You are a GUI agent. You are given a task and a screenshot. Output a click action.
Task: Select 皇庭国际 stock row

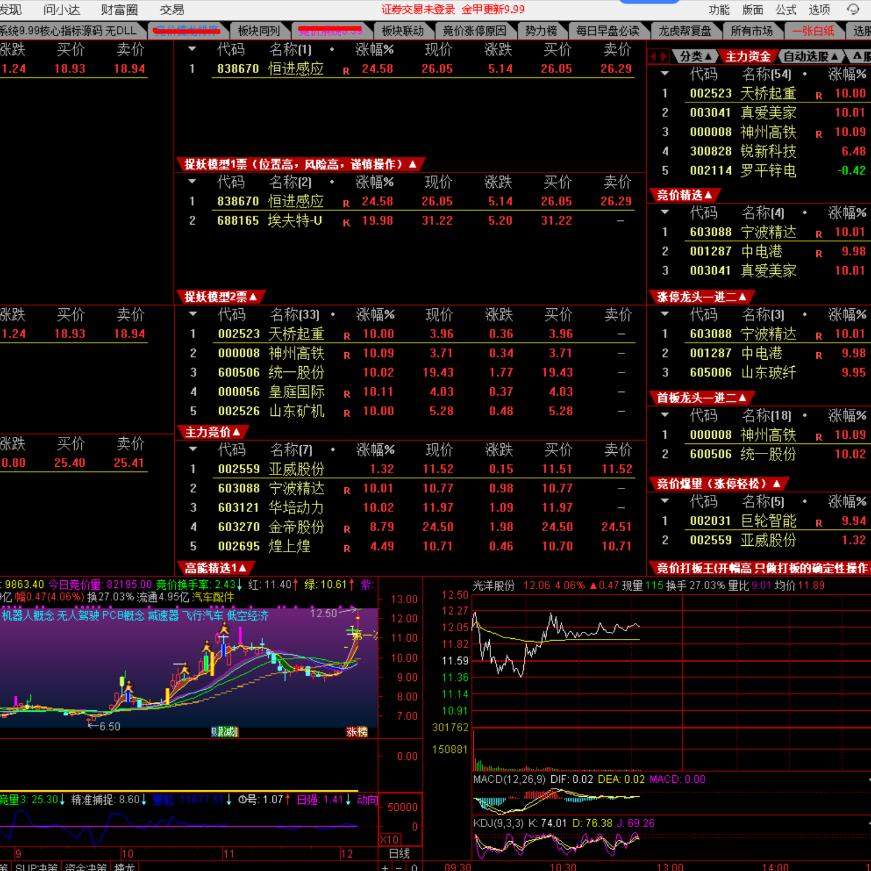(x=411, y=392)
